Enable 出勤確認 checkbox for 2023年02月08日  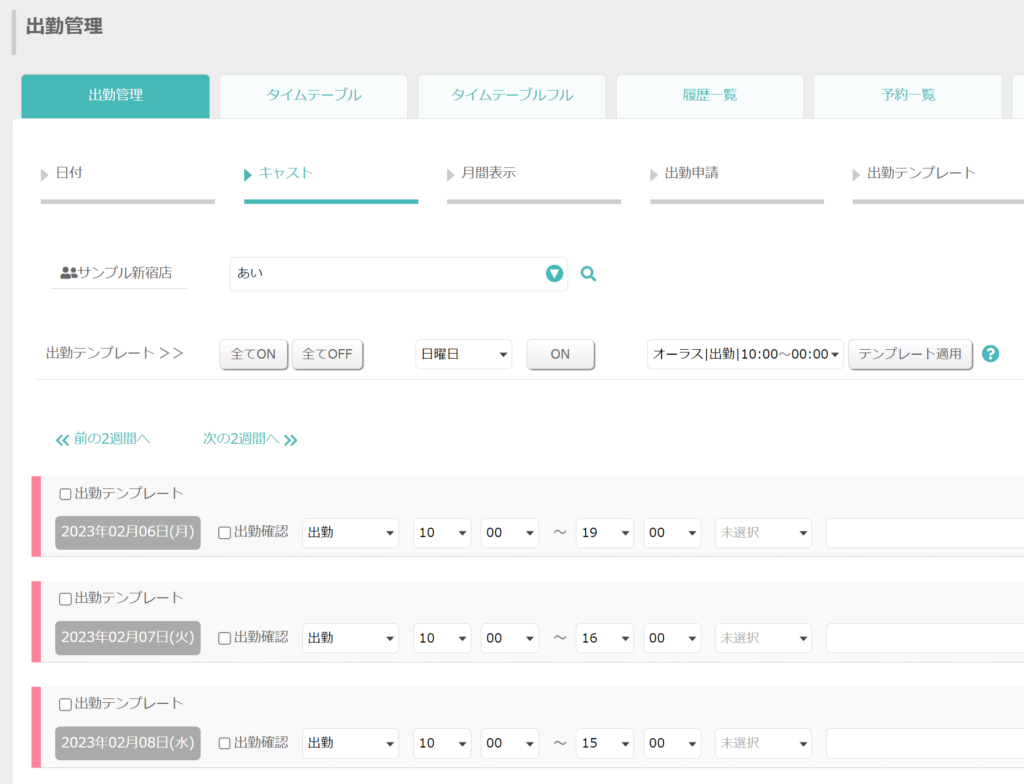point(224,743)
